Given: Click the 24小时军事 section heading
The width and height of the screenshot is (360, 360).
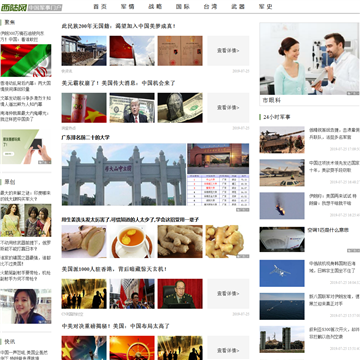Looking at the screenshot, I should point(277,117).
